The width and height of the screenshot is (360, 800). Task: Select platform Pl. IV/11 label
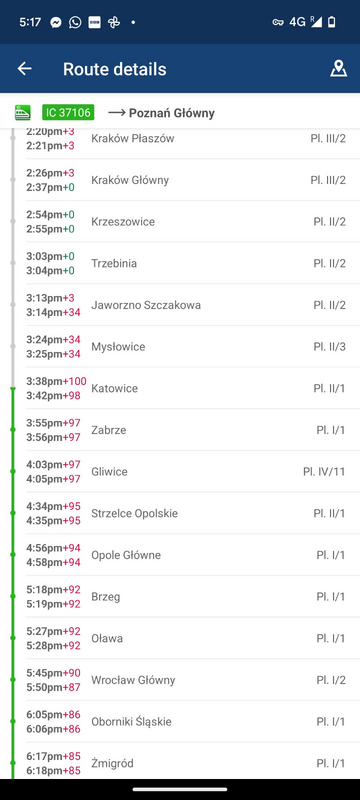pyautogui.click(x=324, y=471)
